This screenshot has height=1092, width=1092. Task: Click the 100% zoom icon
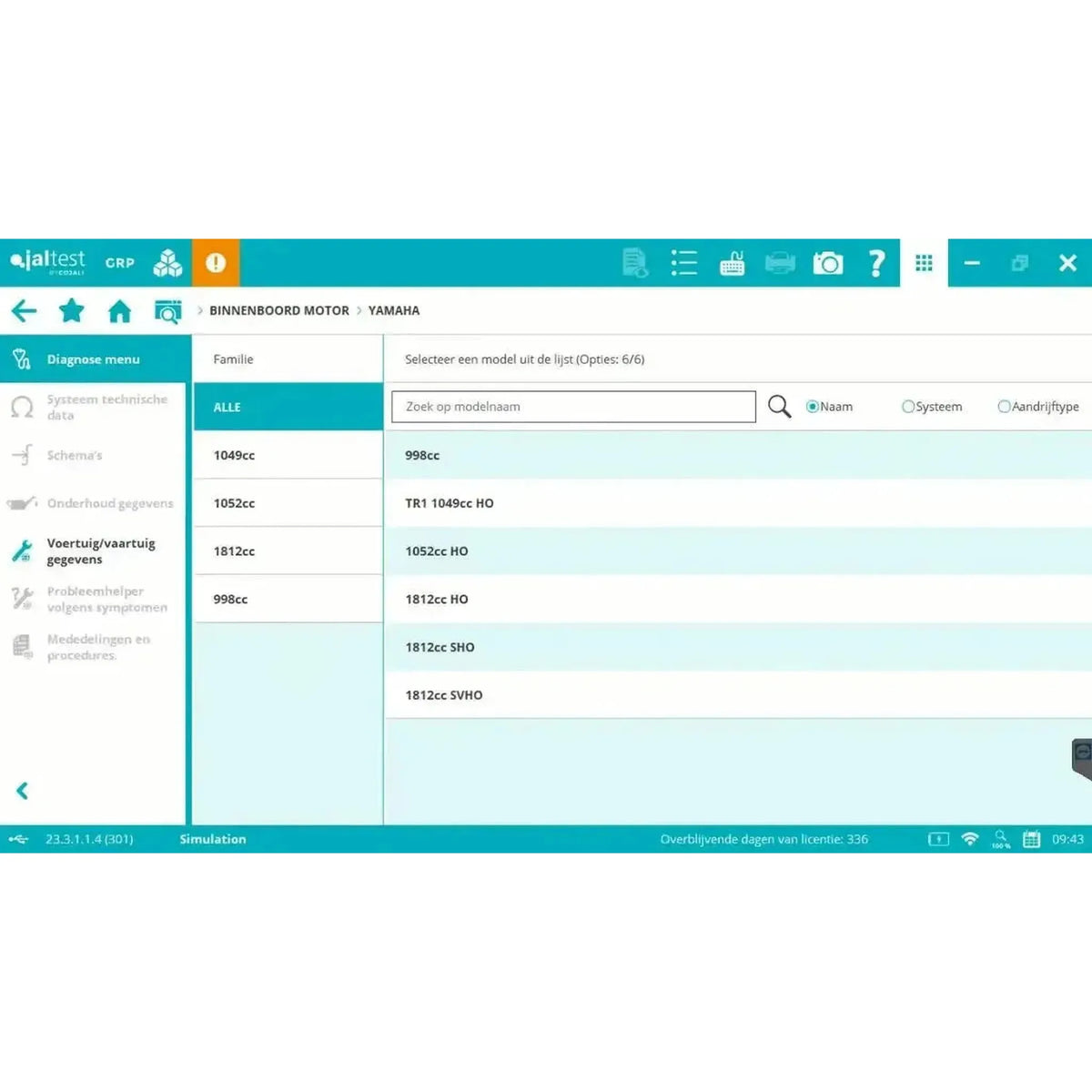(x=1001, y=839)
